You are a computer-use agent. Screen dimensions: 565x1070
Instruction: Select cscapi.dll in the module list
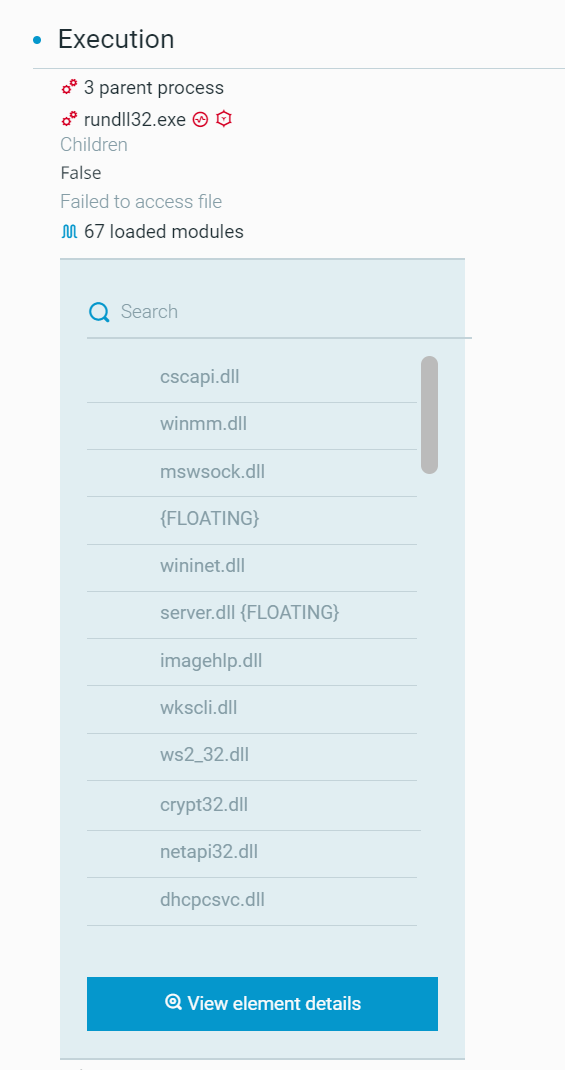pyautogui.click(x=252, y=377)
